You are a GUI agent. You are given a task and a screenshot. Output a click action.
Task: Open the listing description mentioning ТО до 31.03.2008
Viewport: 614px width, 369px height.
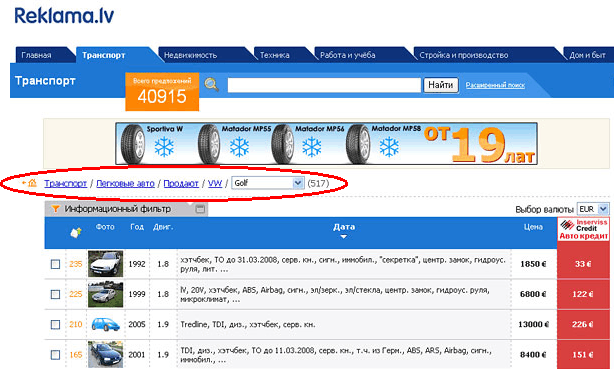click(343, 264)
